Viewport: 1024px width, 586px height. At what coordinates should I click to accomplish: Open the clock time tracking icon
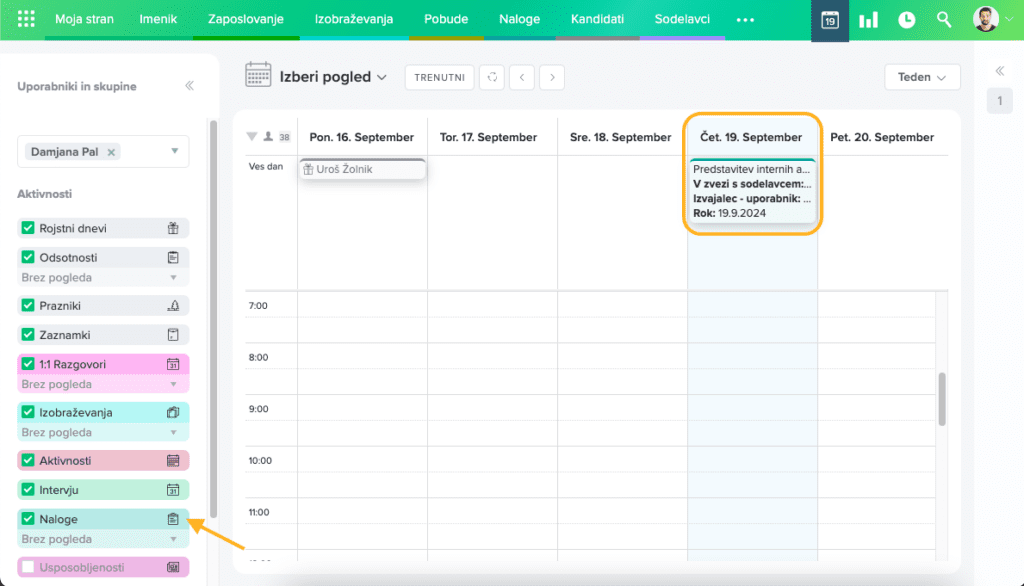tap(906, 20)
